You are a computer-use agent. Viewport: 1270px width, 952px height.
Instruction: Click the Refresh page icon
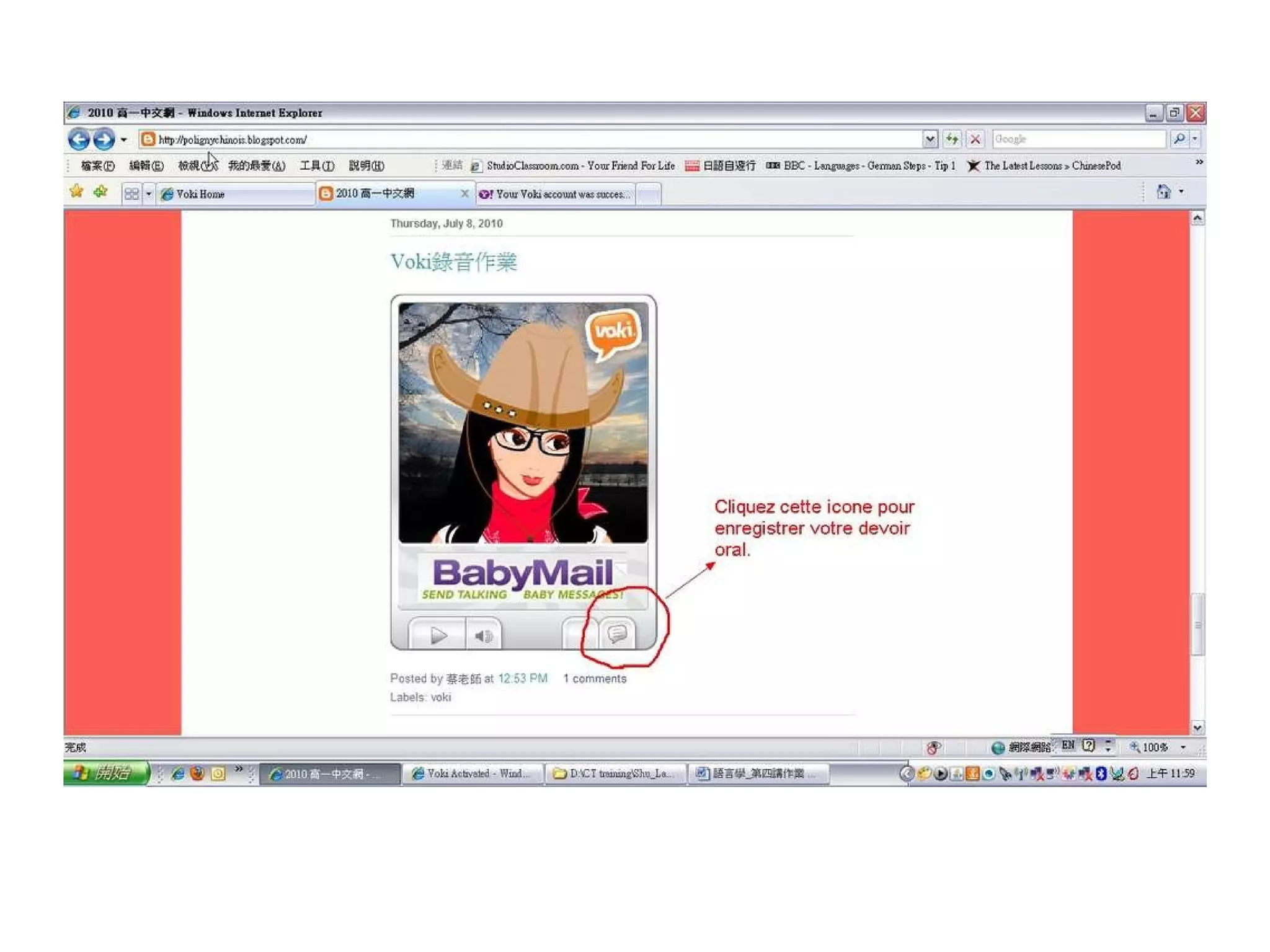click(952, 139)
